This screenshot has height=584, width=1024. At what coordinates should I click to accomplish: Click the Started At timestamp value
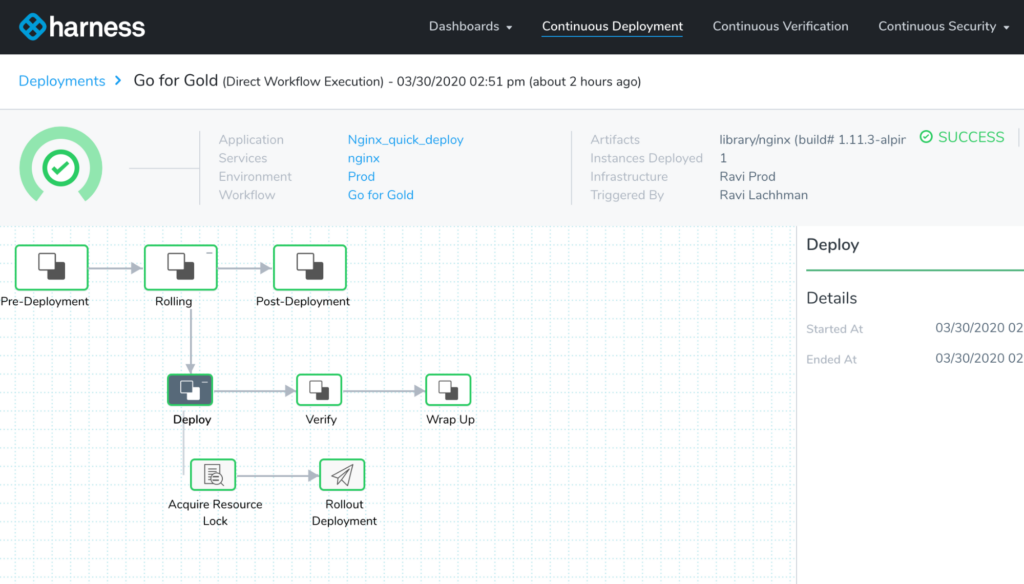979,328
